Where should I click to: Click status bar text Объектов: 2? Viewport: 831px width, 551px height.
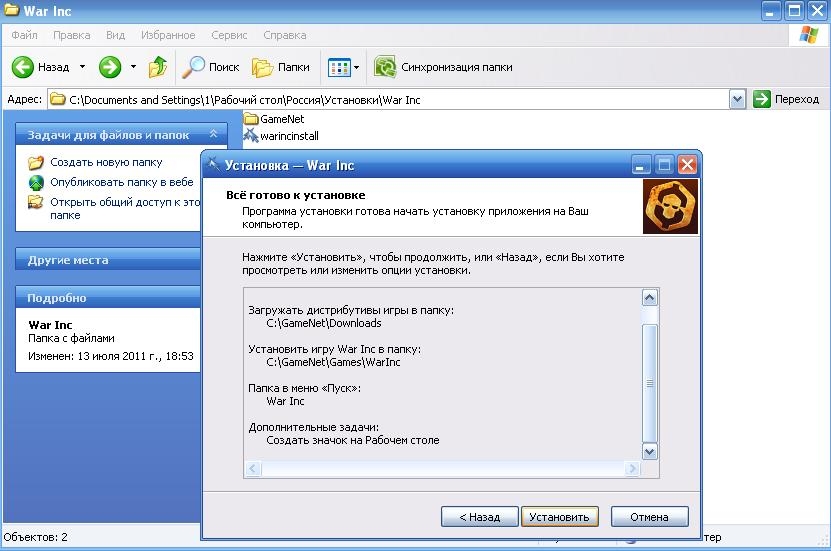[x=36, y=537]
